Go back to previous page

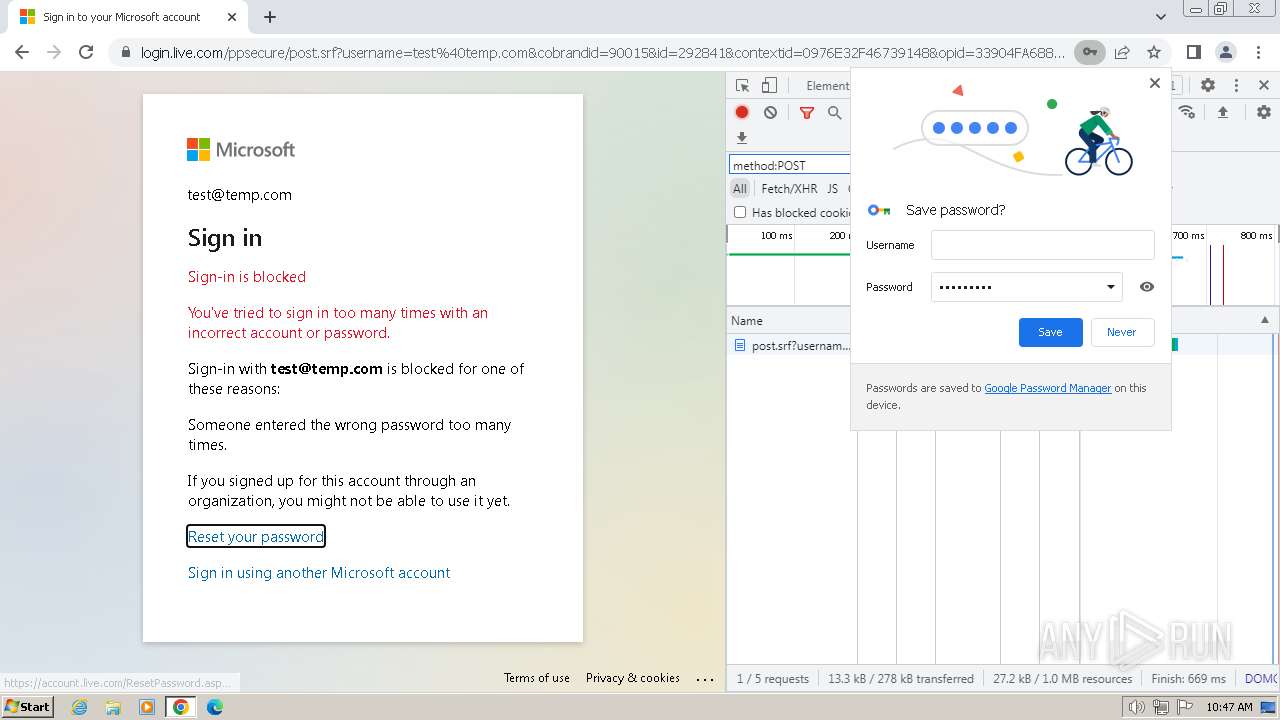pos(22,52)
